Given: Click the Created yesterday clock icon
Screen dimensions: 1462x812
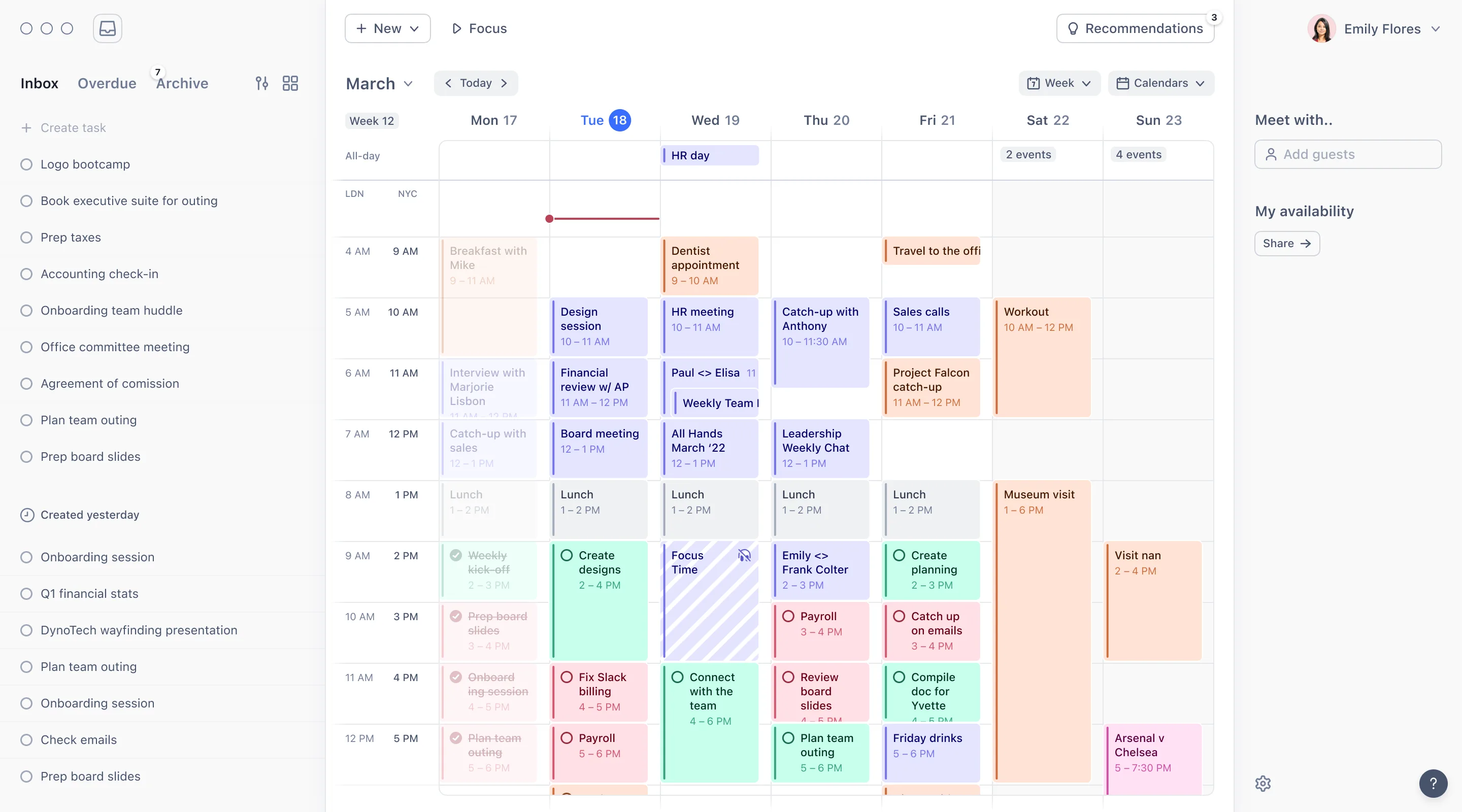Looking at the screenshot, I should [x=27, y=515].
